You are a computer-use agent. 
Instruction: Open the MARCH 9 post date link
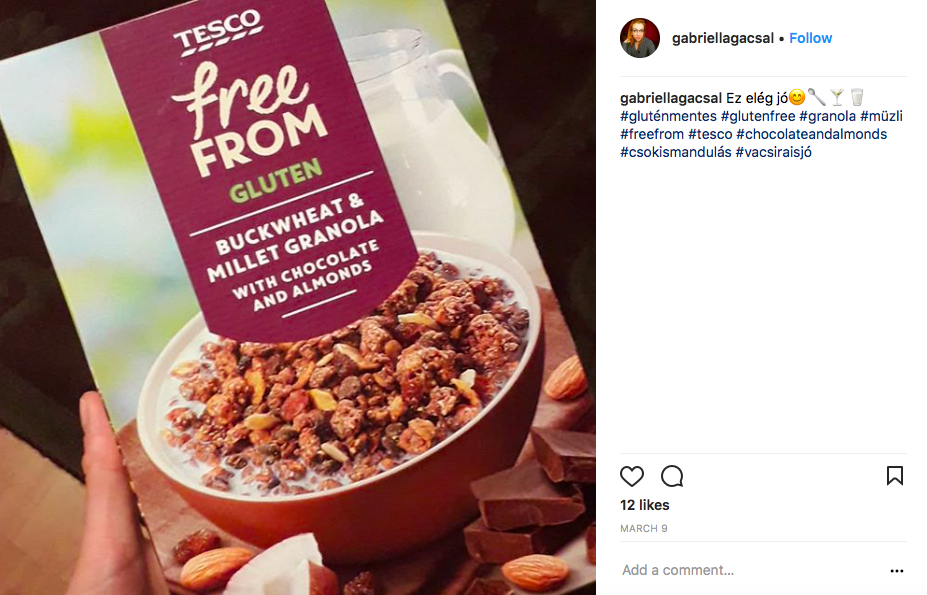click(644, 528)
